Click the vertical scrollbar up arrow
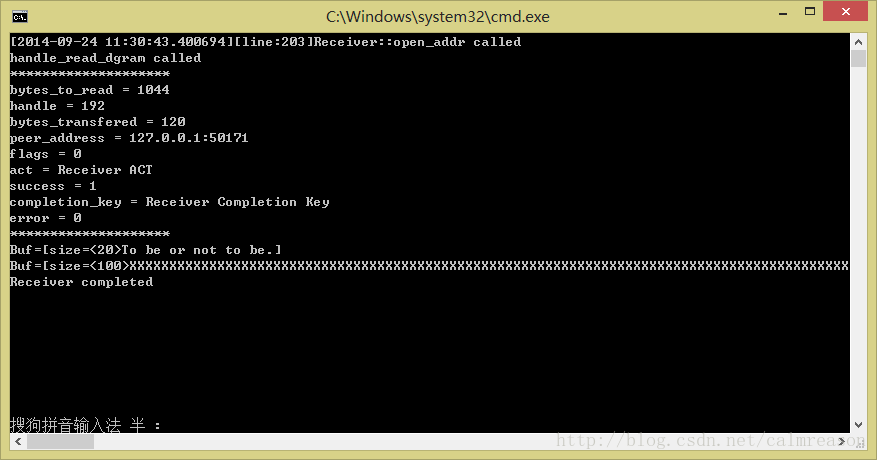The height and width of the screenshot is (460, 877). [859, 41]
